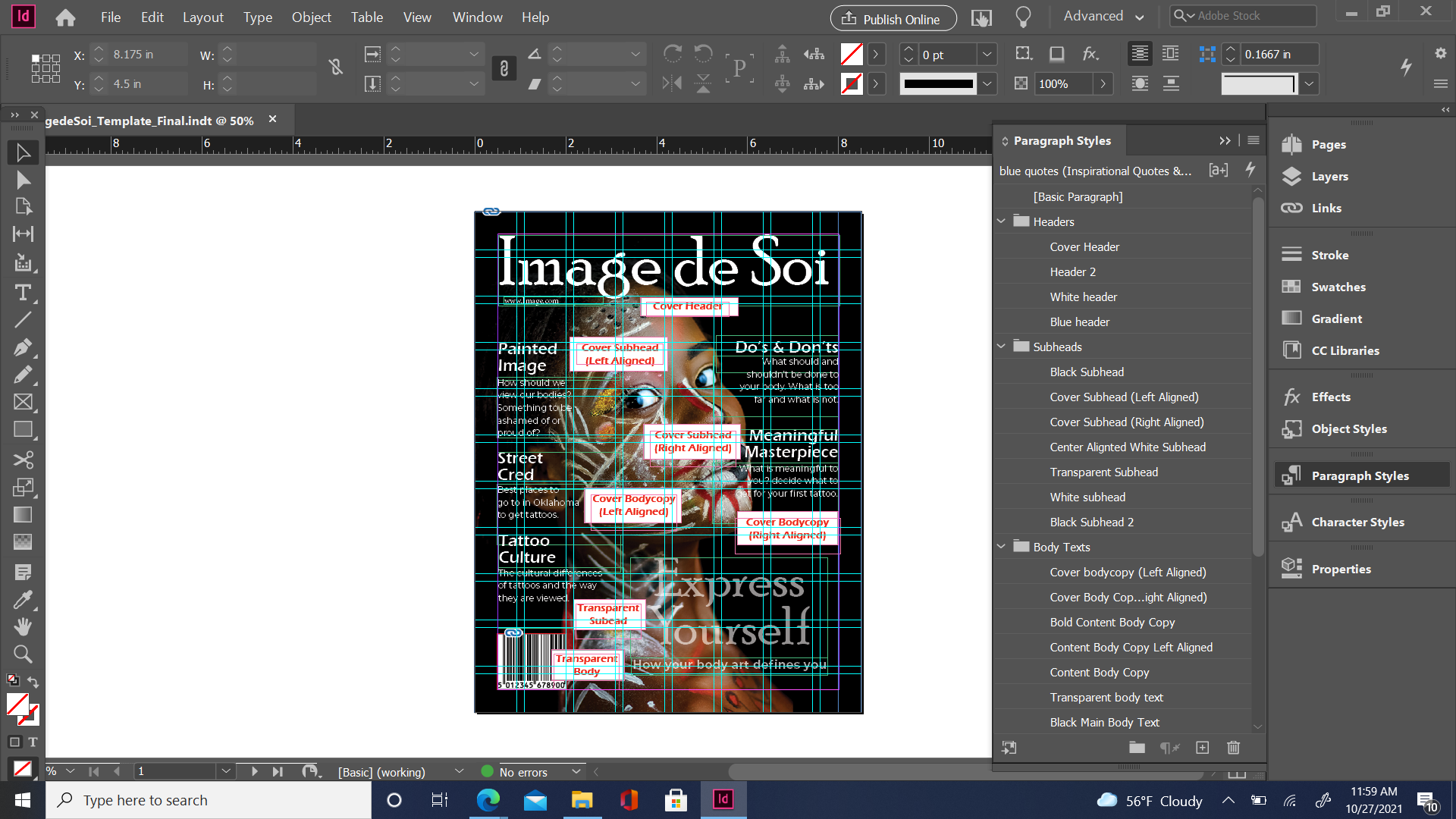Select the Zoom tool
Image resolution: width=1456 pixels, height=819 pixels.
click(x=23, y=654)
